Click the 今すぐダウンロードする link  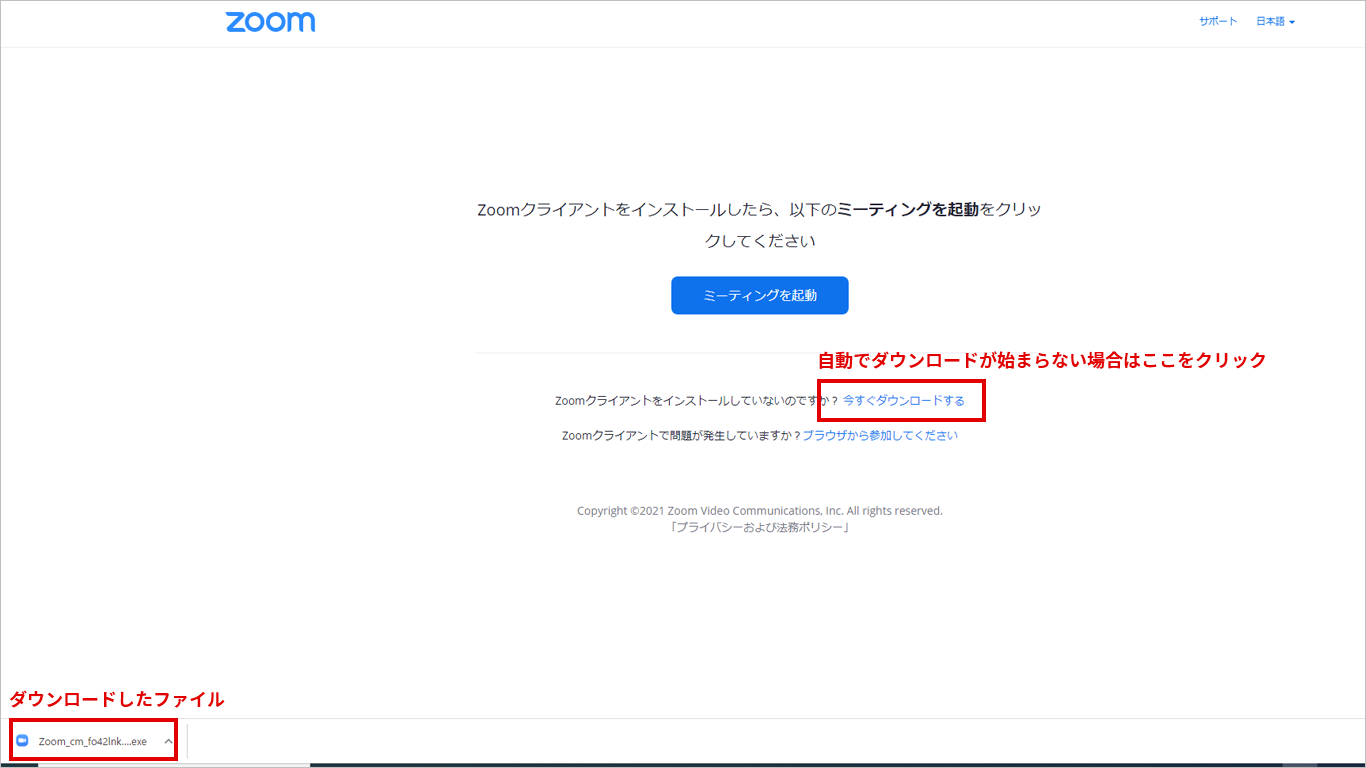[x=904, y=400]
